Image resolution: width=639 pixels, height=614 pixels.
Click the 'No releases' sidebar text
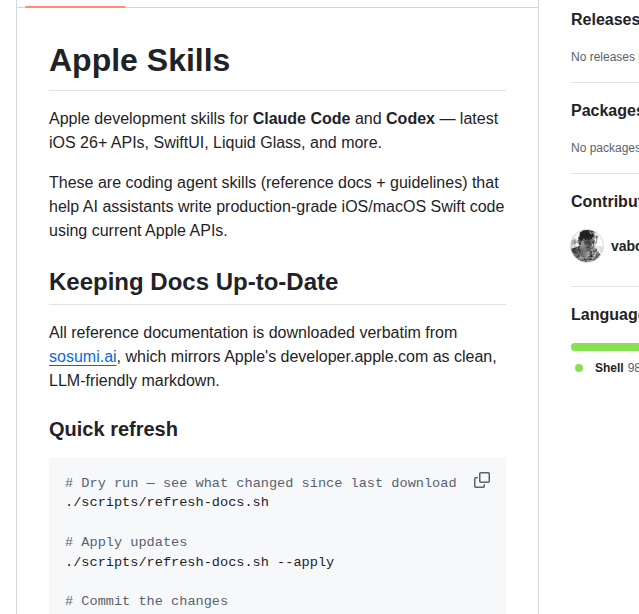(605, 57)
